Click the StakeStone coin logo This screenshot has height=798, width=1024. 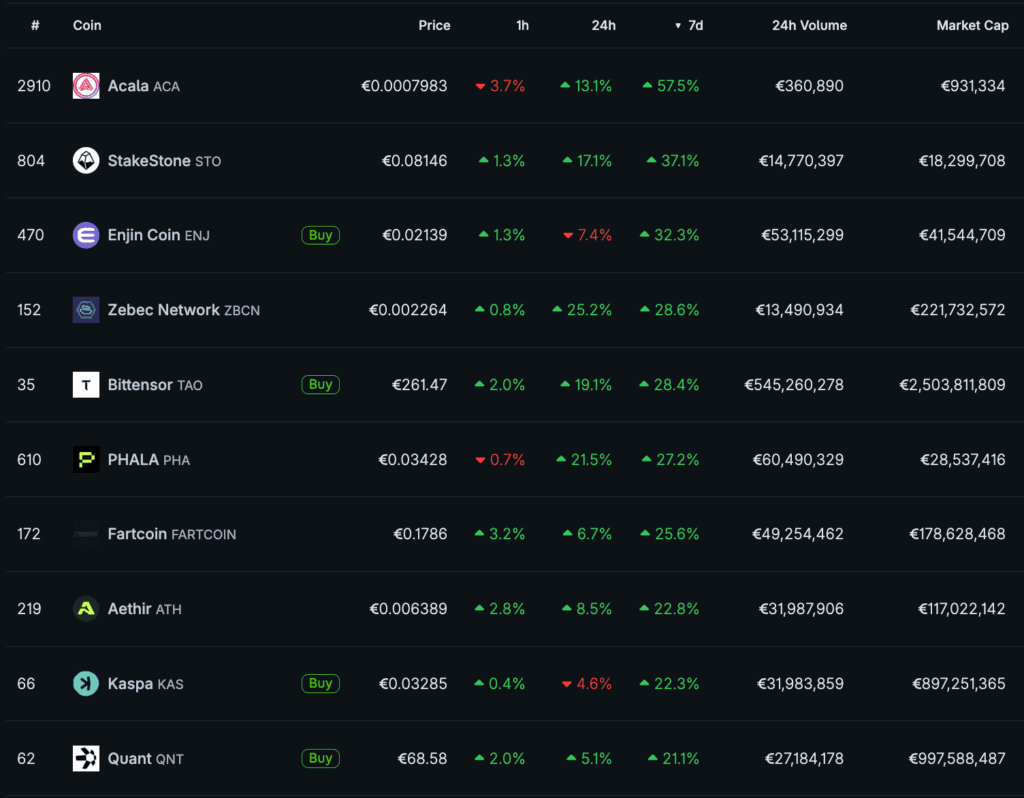click(x=86, y=160)
